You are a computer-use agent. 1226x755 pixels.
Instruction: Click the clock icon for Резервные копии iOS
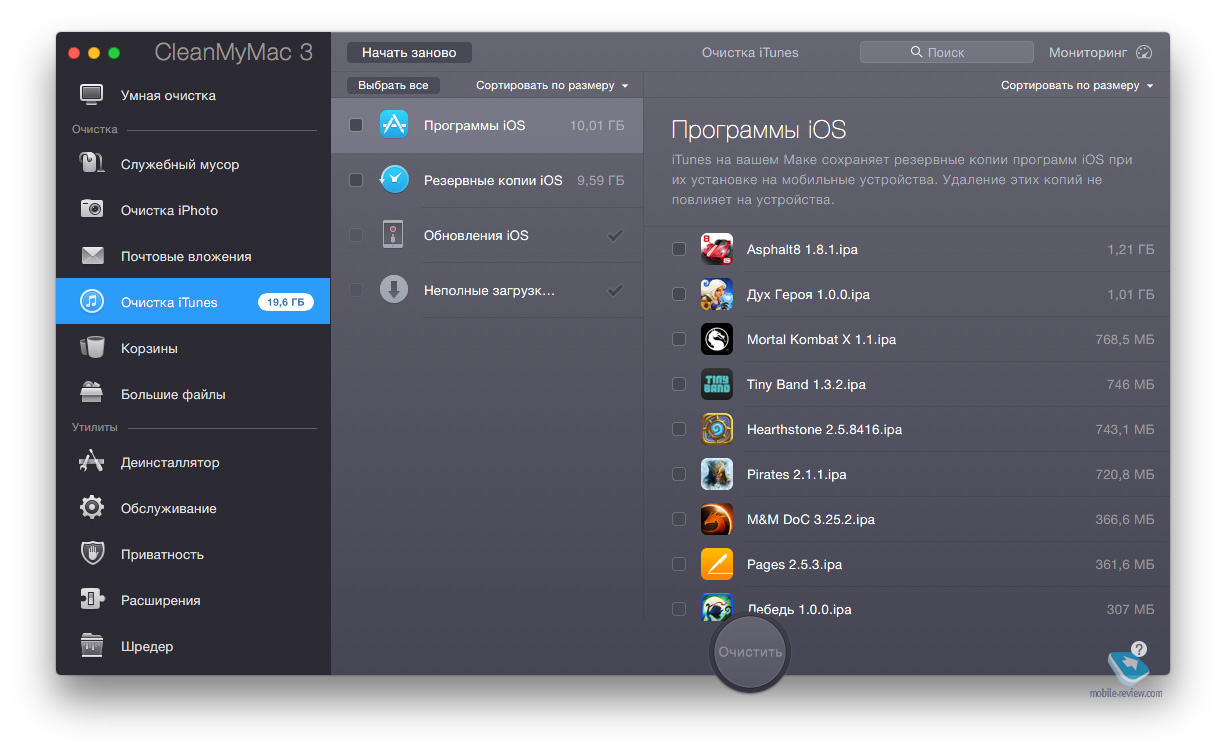394,180
